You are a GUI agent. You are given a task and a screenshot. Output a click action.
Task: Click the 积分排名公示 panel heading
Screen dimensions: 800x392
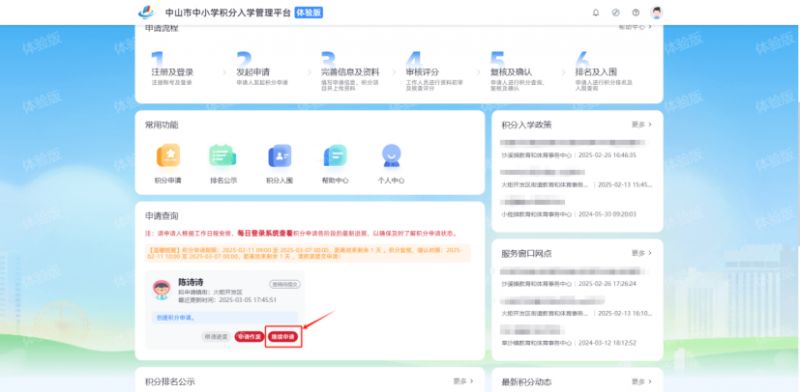click(x=170, y=382)
